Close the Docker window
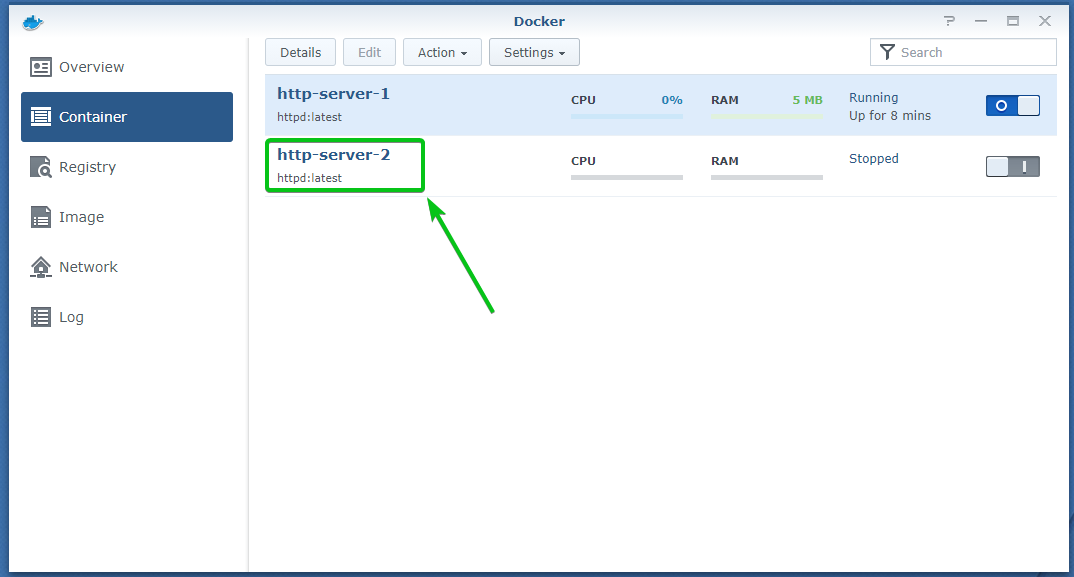1074x577 pixels. coord(1045,21)
